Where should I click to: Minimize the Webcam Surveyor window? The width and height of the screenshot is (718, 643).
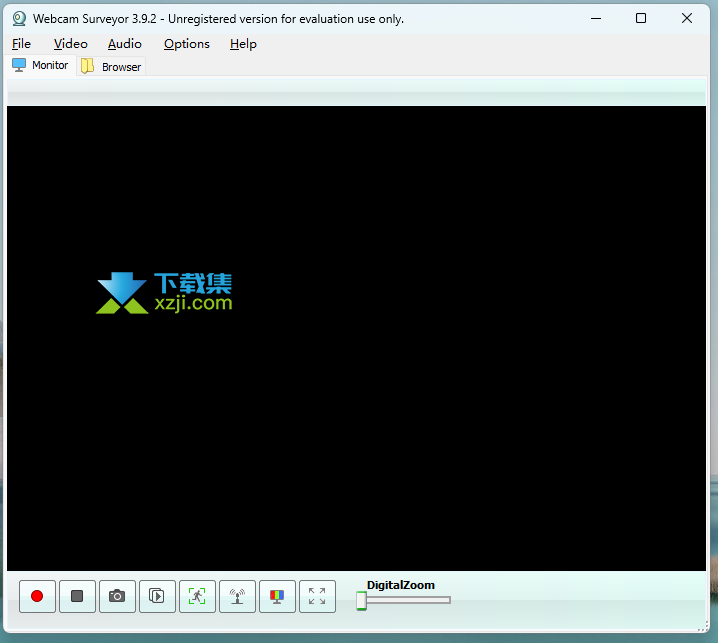pos(596,18)
